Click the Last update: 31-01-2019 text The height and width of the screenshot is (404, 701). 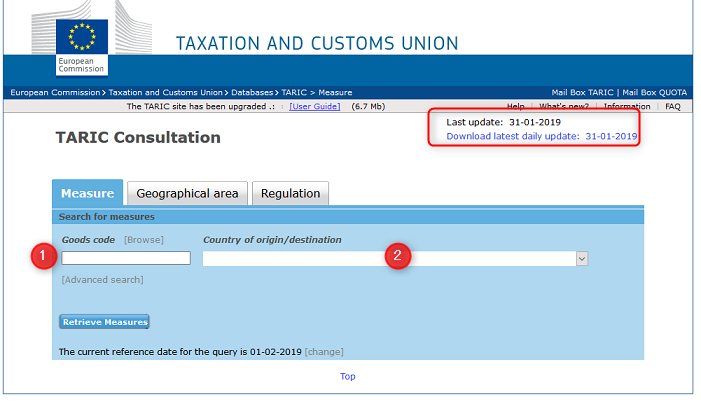503,122
